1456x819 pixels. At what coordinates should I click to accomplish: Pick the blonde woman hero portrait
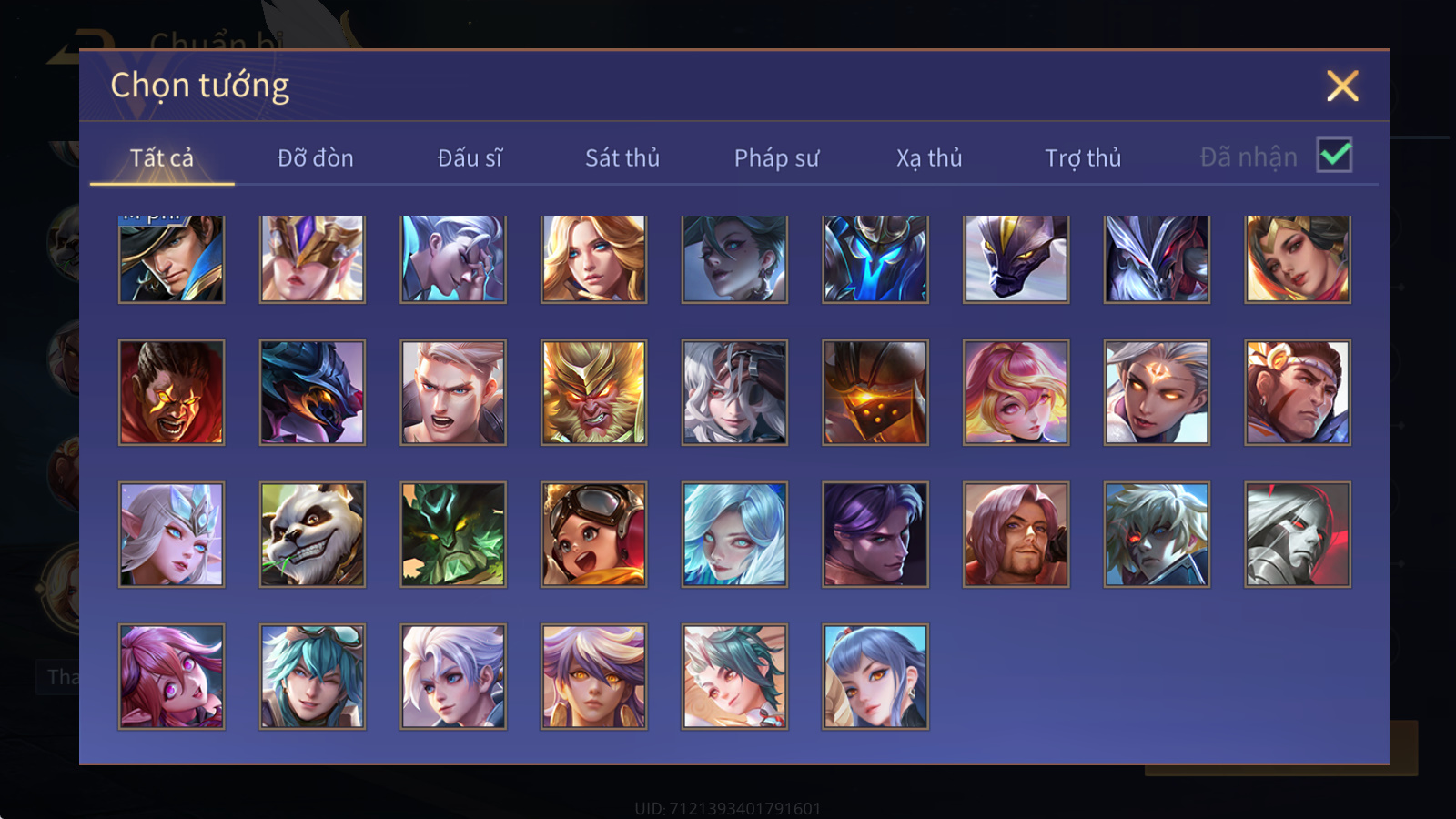pos(593,258)
